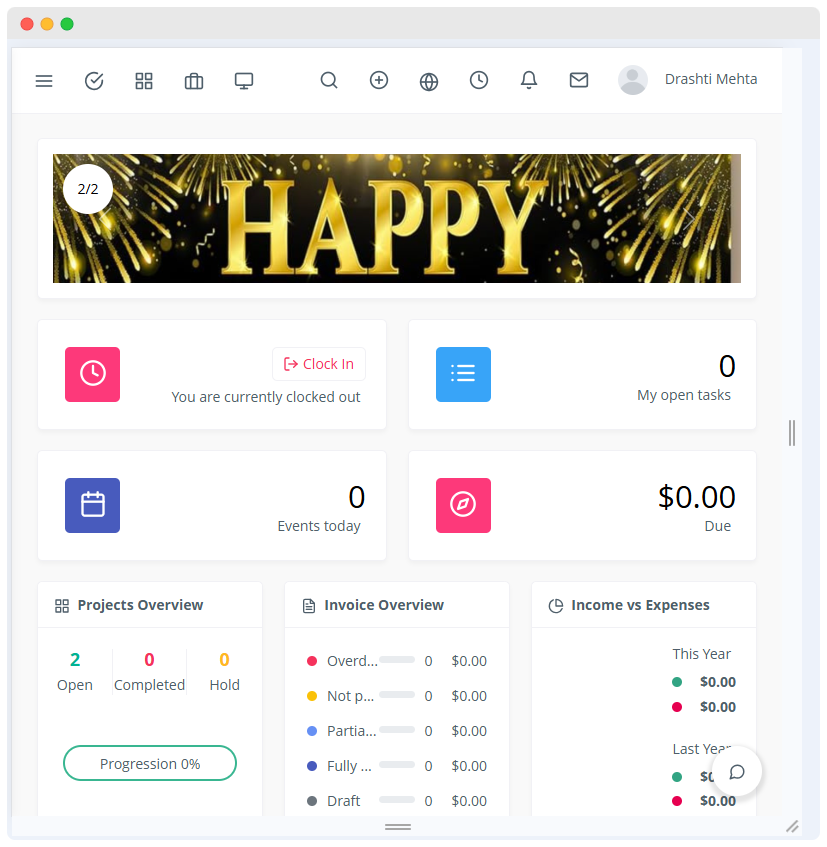Viewport: 827px width, 847px height.
Task: Open notifications bell
Action: [529, 80]
